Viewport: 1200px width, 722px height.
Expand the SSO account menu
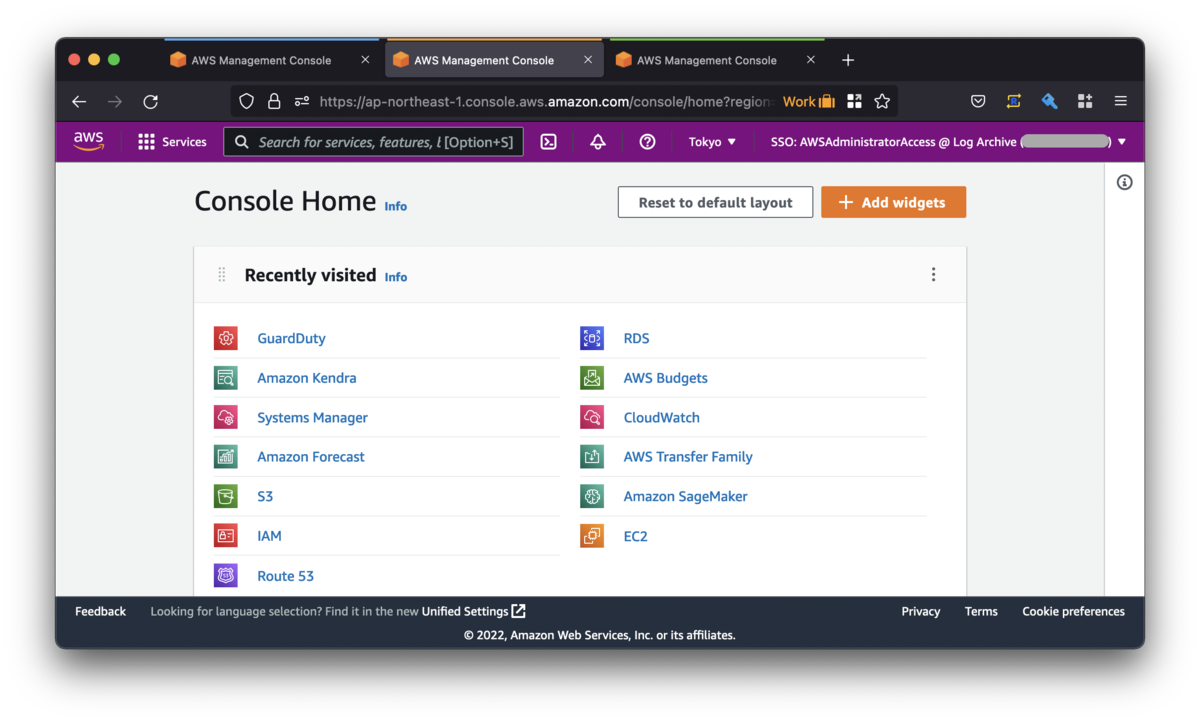(948, 142)
